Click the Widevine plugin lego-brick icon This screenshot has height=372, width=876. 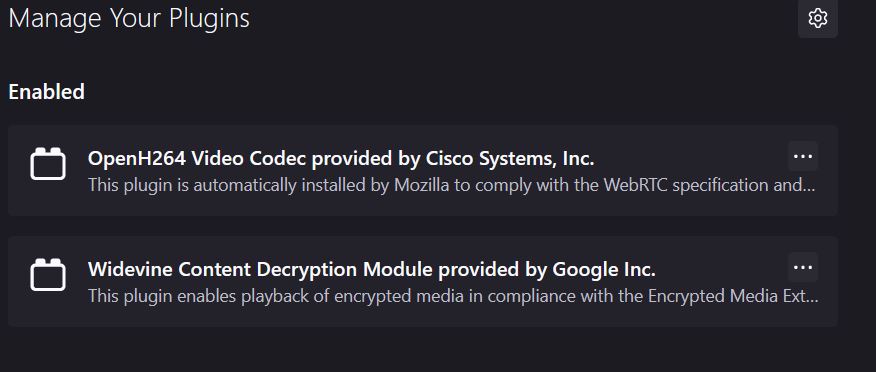pos(48,274)
